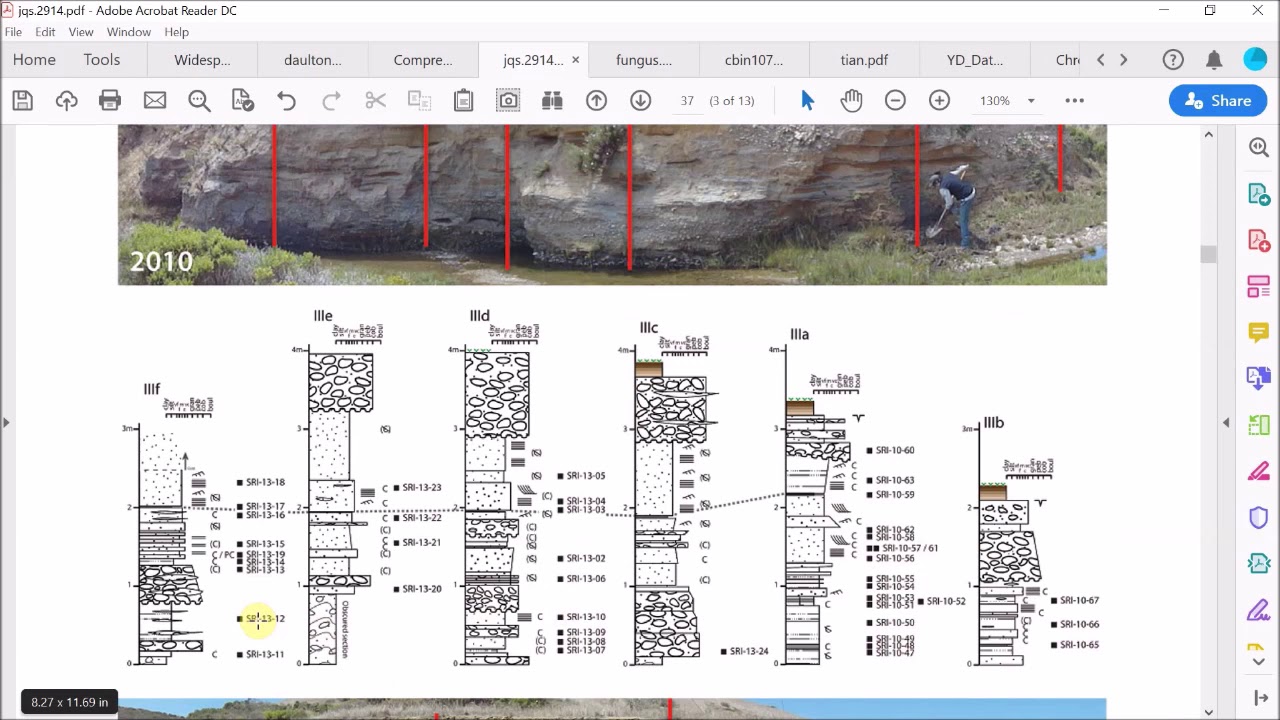Screen dimensions: 1280x720
Task: Open the Help menu
Action: (x=176, y=32)
